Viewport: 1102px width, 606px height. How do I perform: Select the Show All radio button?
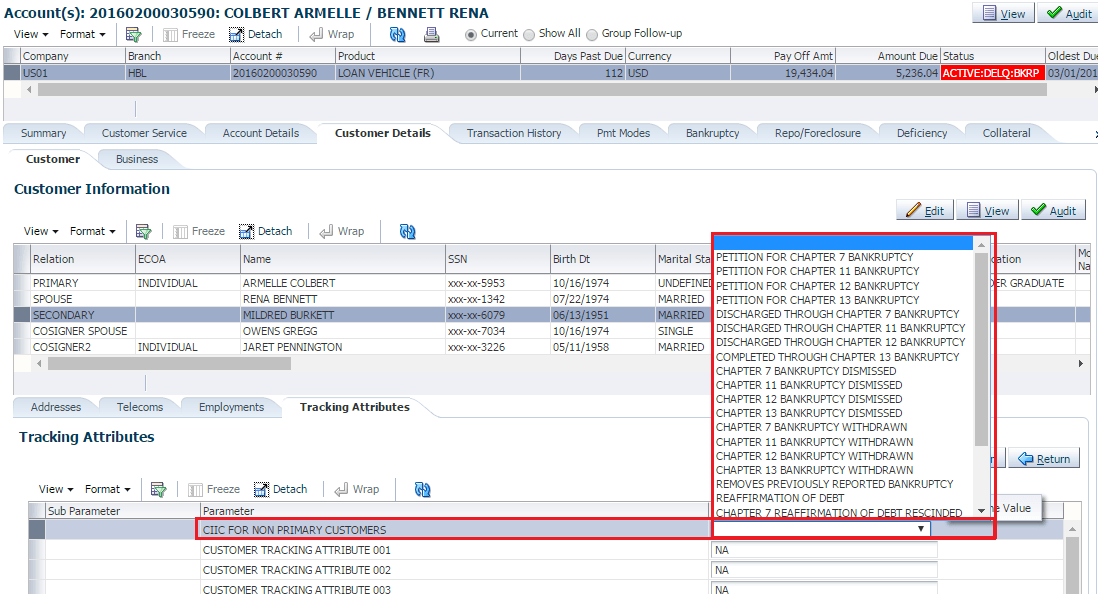(x=530, y=34)
